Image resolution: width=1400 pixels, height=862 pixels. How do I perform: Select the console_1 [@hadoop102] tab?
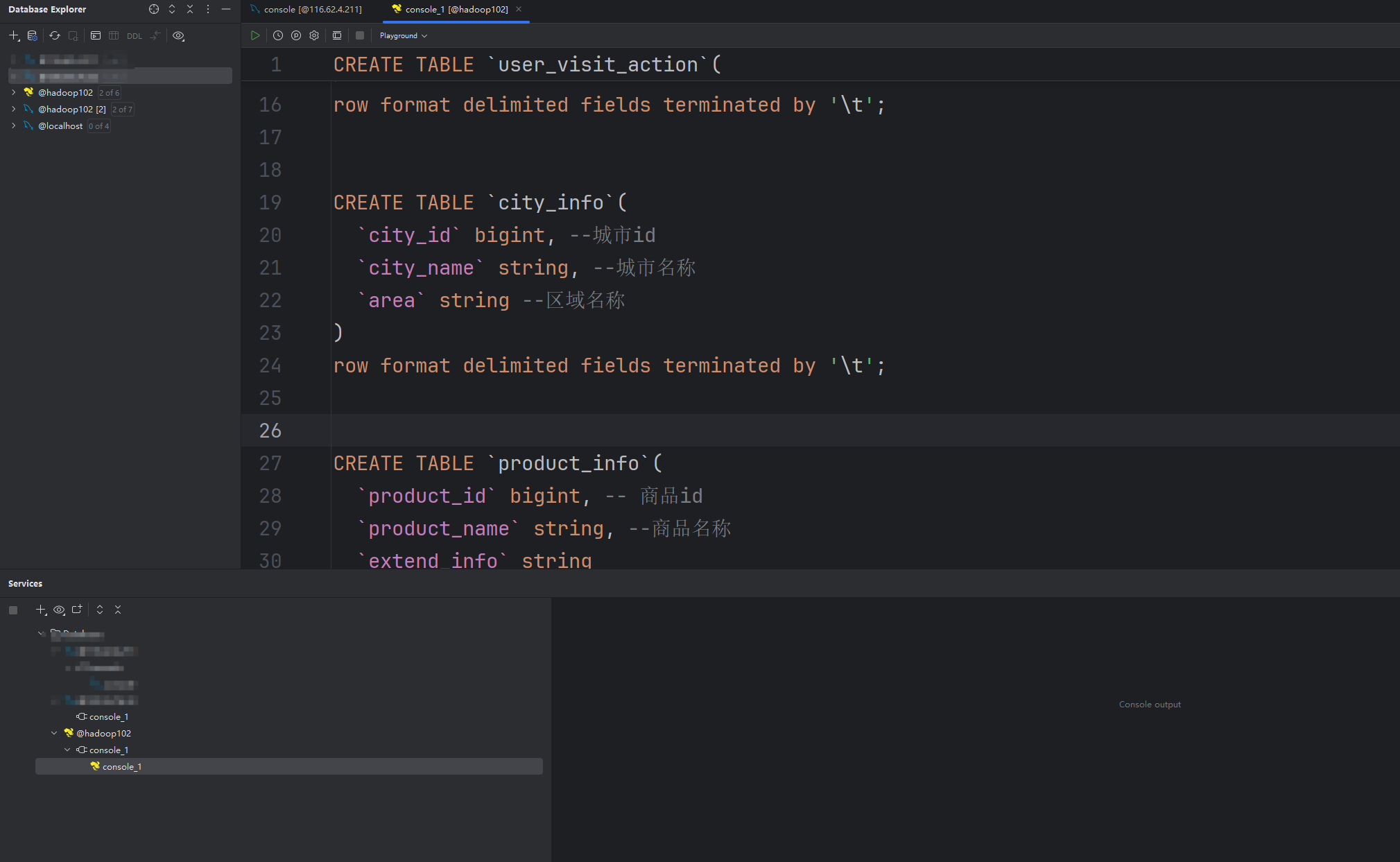tap(456, 9)
